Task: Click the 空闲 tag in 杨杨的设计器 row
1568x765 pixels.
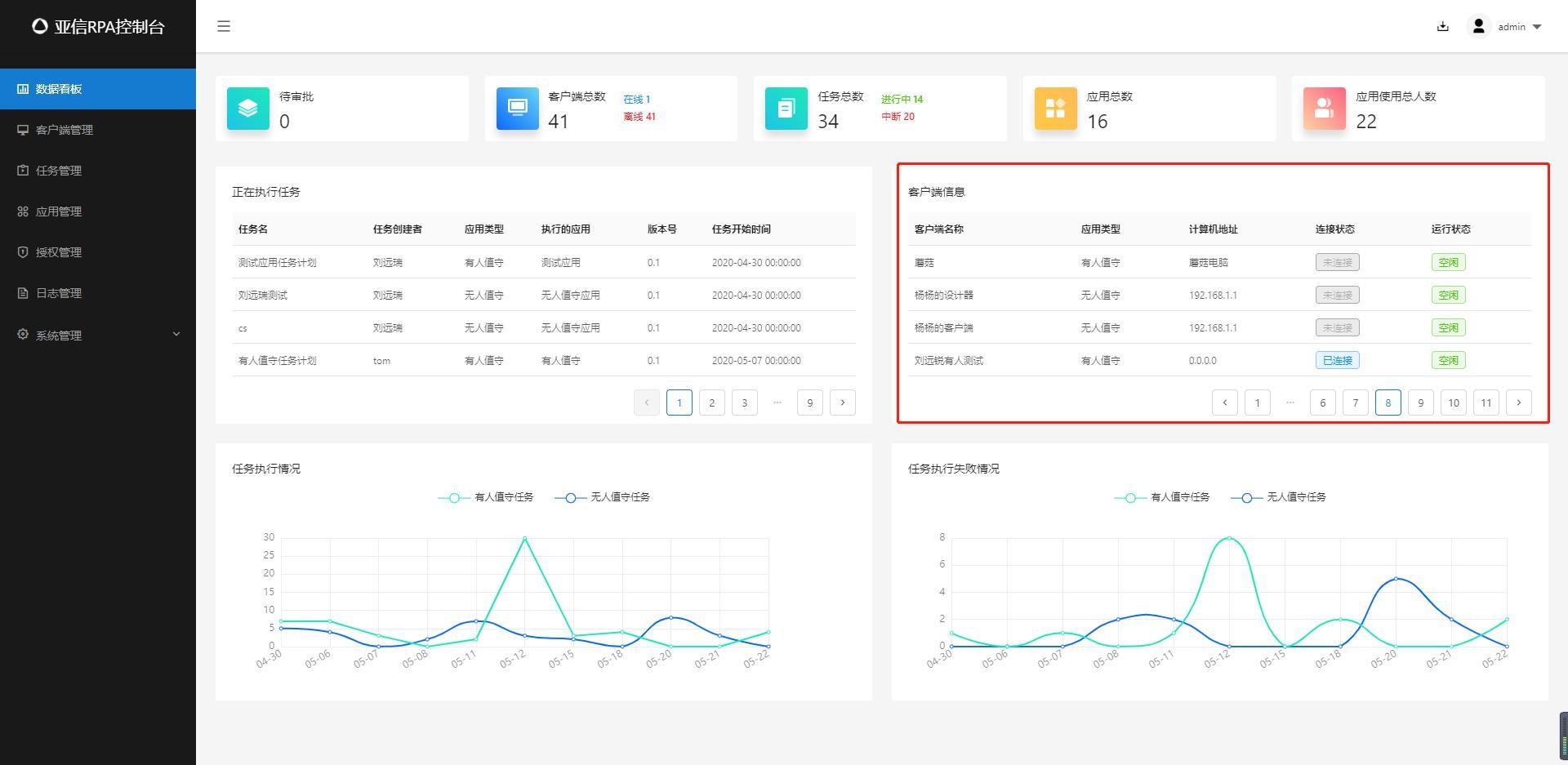Action: click(1448, 295)
